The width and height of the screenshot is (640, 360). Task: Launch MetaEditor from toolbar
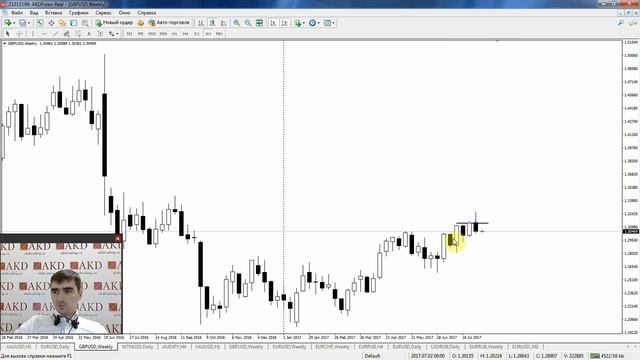pyautogui.click(x=140, y=23)
